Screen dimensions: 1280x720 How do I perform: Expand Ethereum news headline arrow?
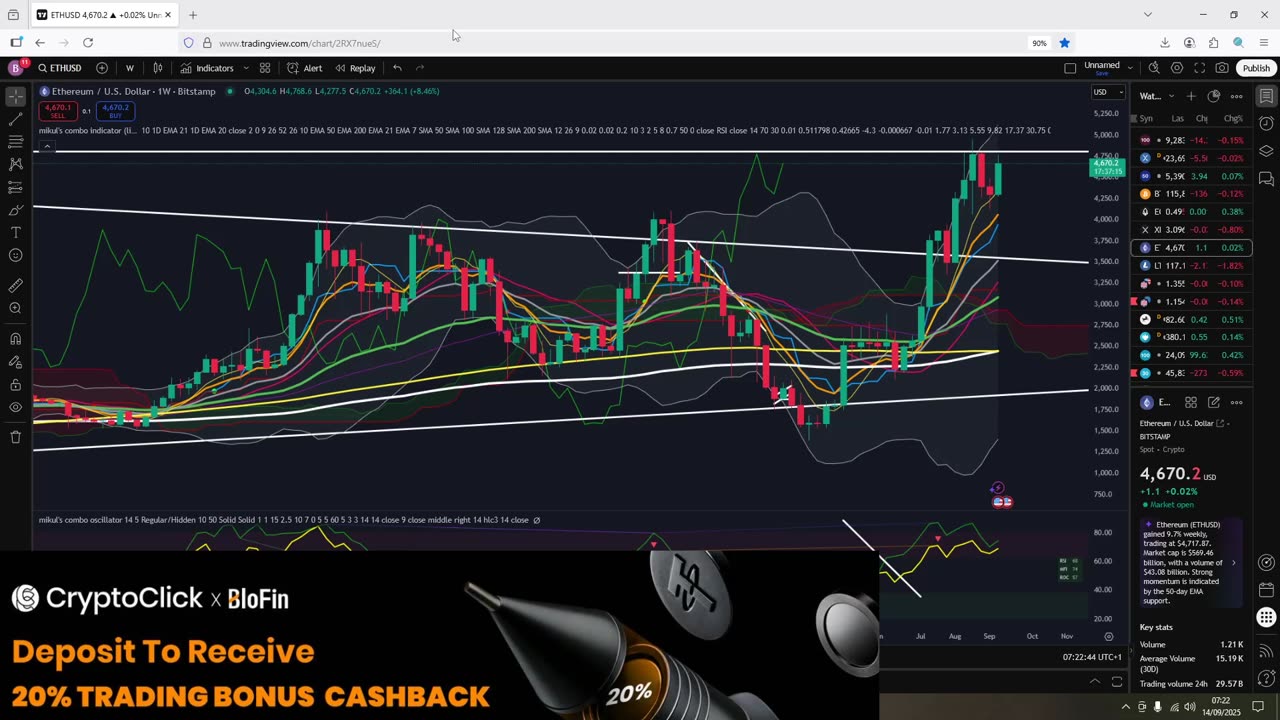[1233, 562]
